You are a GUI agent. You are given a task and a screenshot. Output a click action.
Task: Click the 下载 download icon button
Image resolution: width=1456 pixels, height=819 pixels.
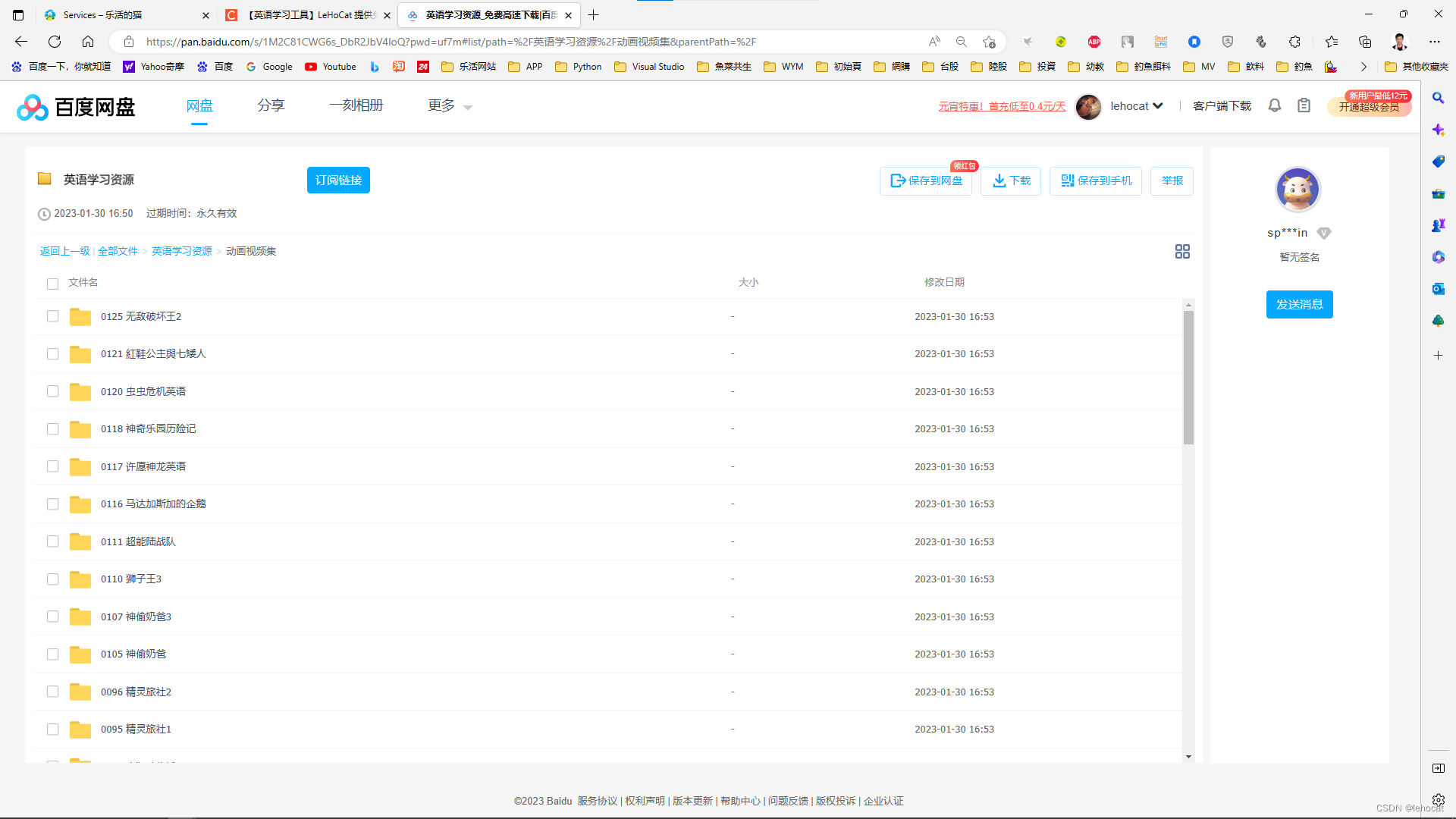point(1011,180)
